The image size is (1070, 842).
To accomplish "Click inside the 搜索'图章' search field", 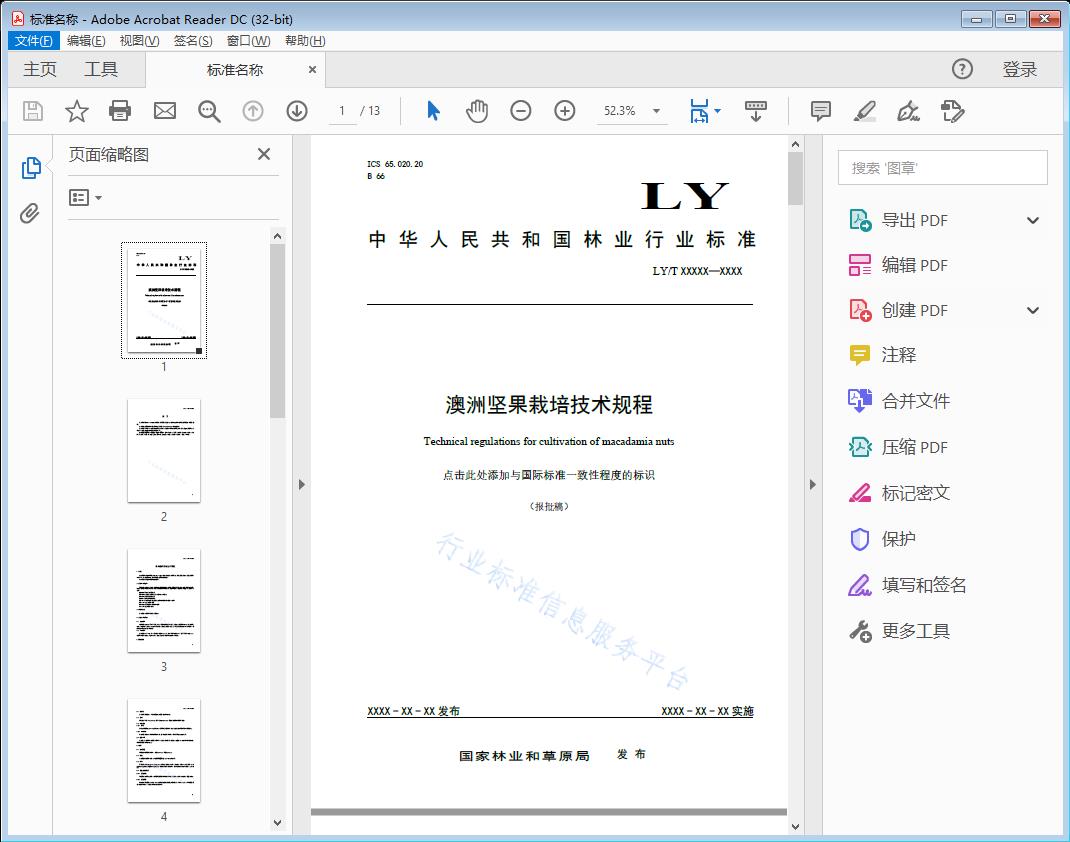I will pyautogui.click(x=941, y=167).
